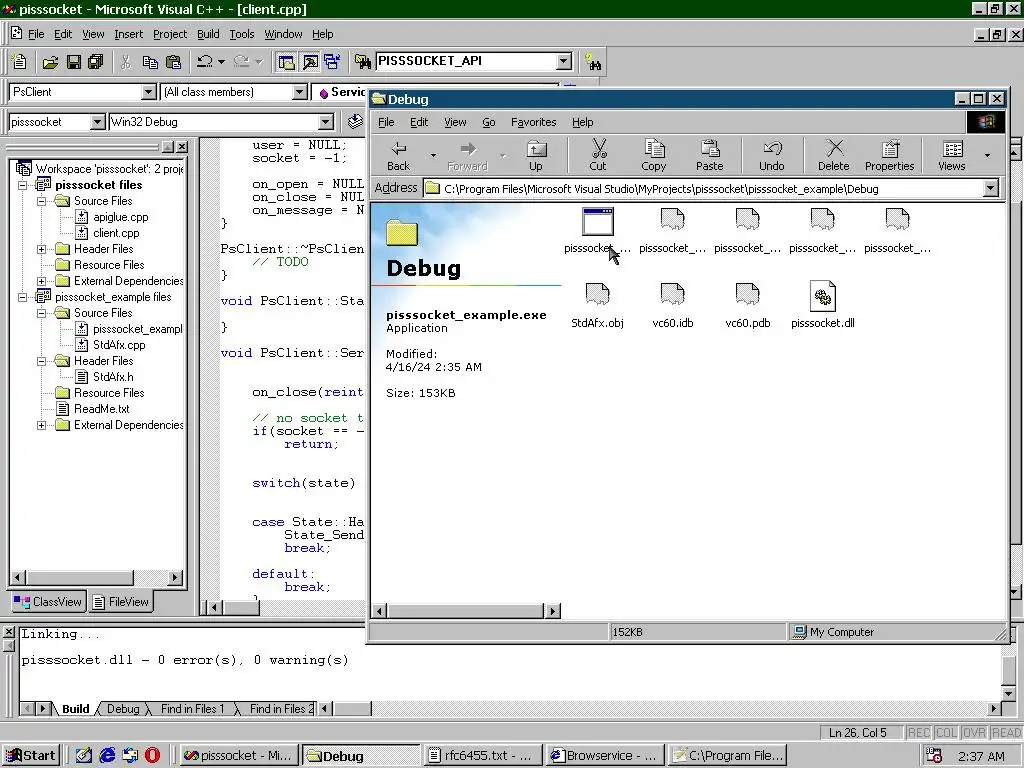Click the Delete button in Debug window
The height and width of the screenshot is (768, 1024).
click(x=834, y=156)
